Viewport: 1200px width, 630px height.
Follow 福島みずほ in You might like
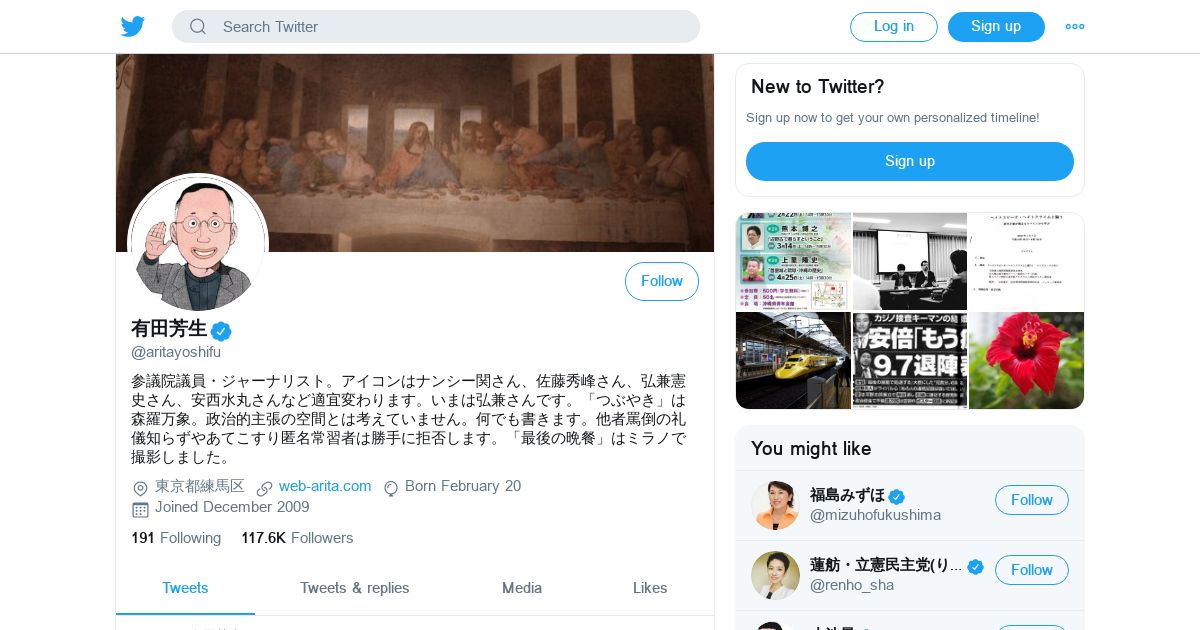click(1032, 500)
